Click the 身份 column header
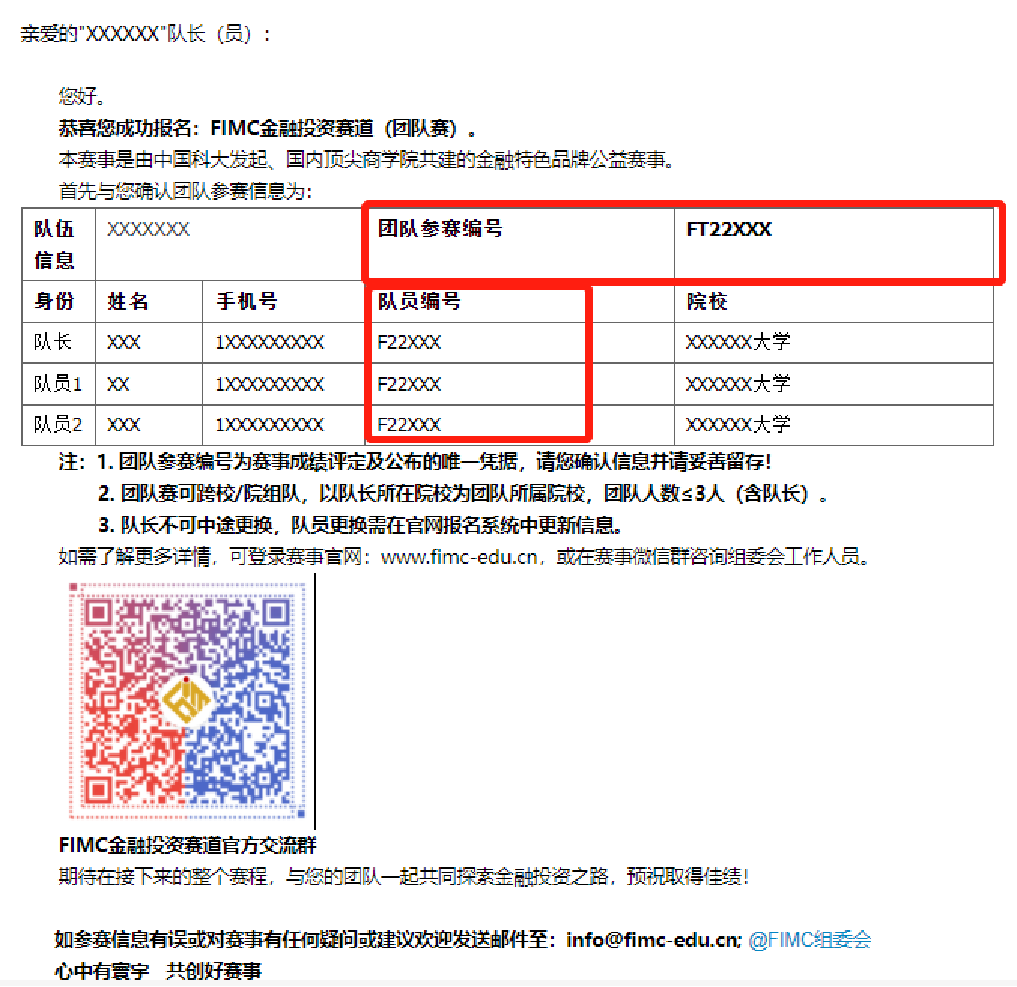Screen dimensions: 1017x987 (58, 302)
